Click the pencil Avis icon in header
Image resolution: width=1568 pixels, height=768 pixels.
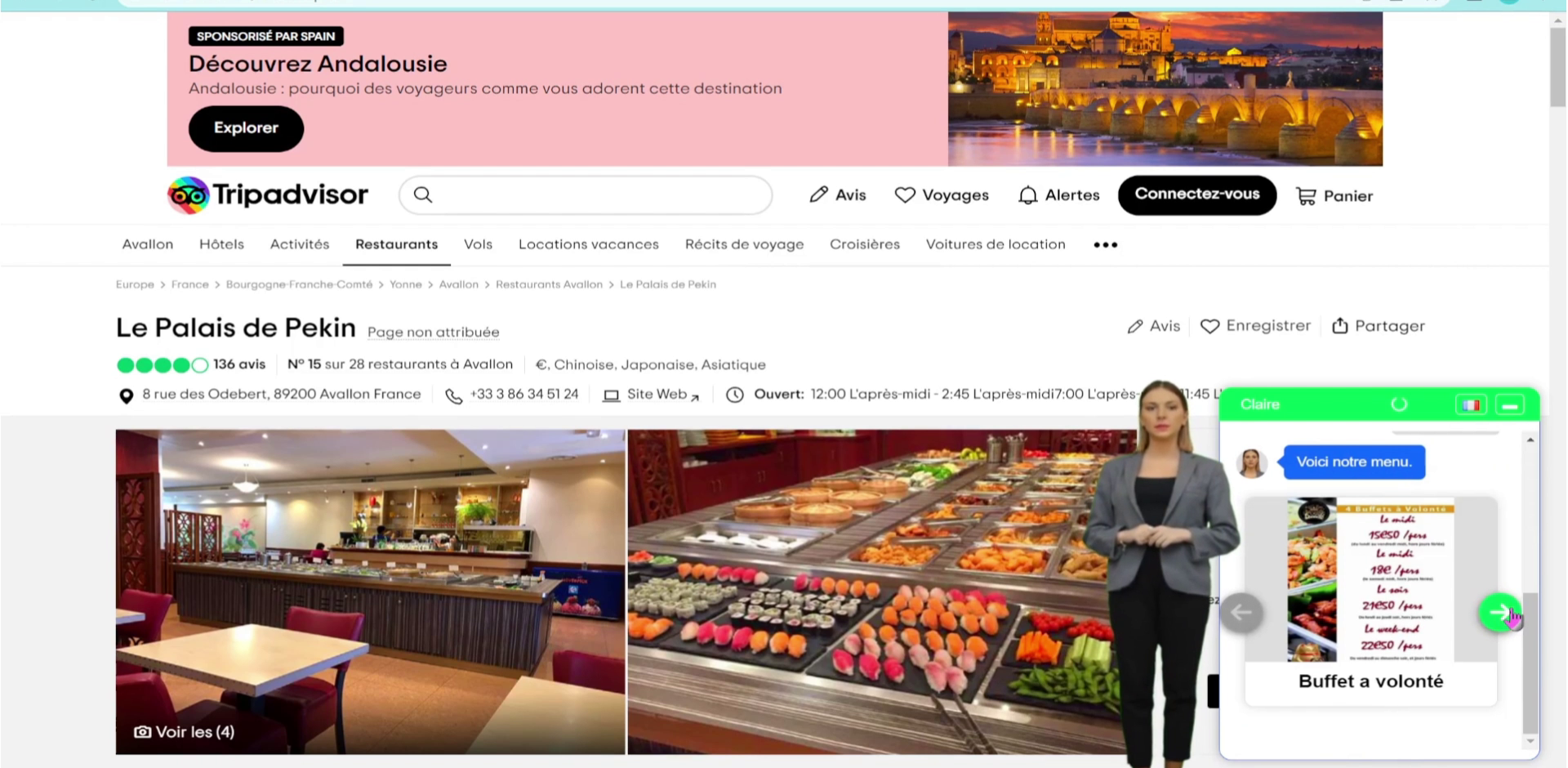[x=818, y=194]
